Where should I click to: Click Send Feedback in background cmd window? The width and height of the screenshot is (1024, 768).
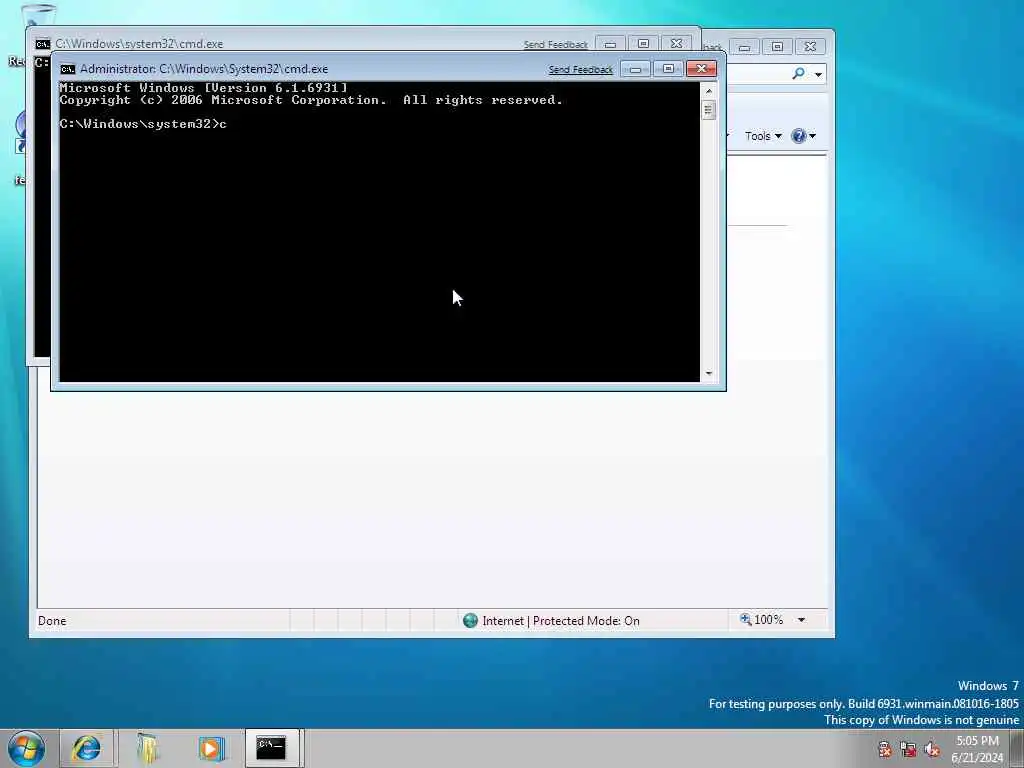(x=555, y=44)
